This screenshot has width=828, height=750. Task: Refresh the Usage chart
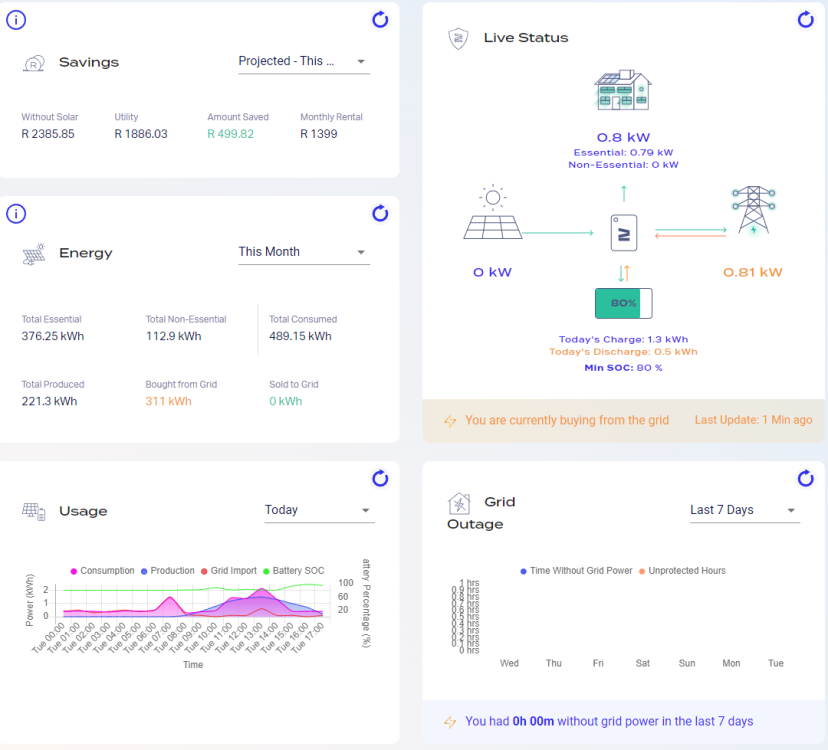[x=380, y=479]
